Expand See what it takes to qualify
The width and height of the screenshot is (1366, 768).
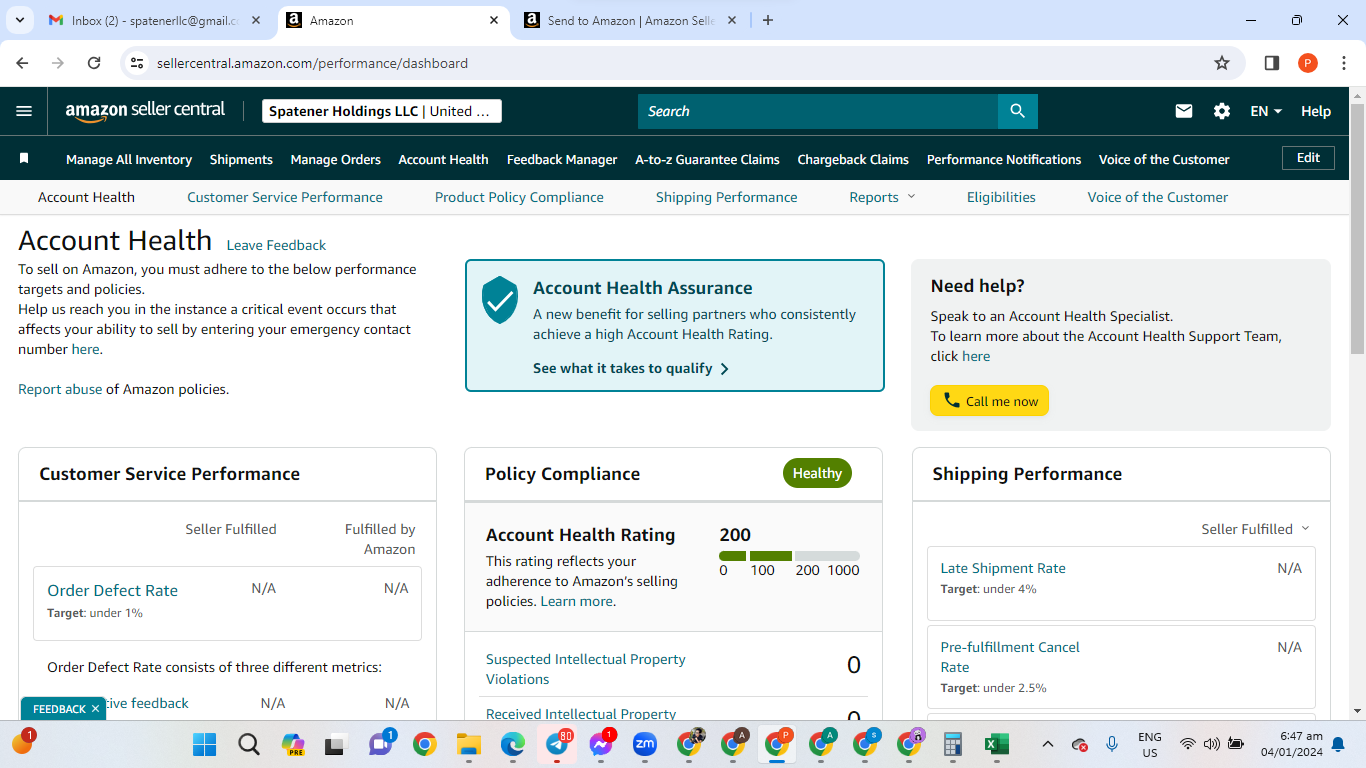click(x=631, y=368)
